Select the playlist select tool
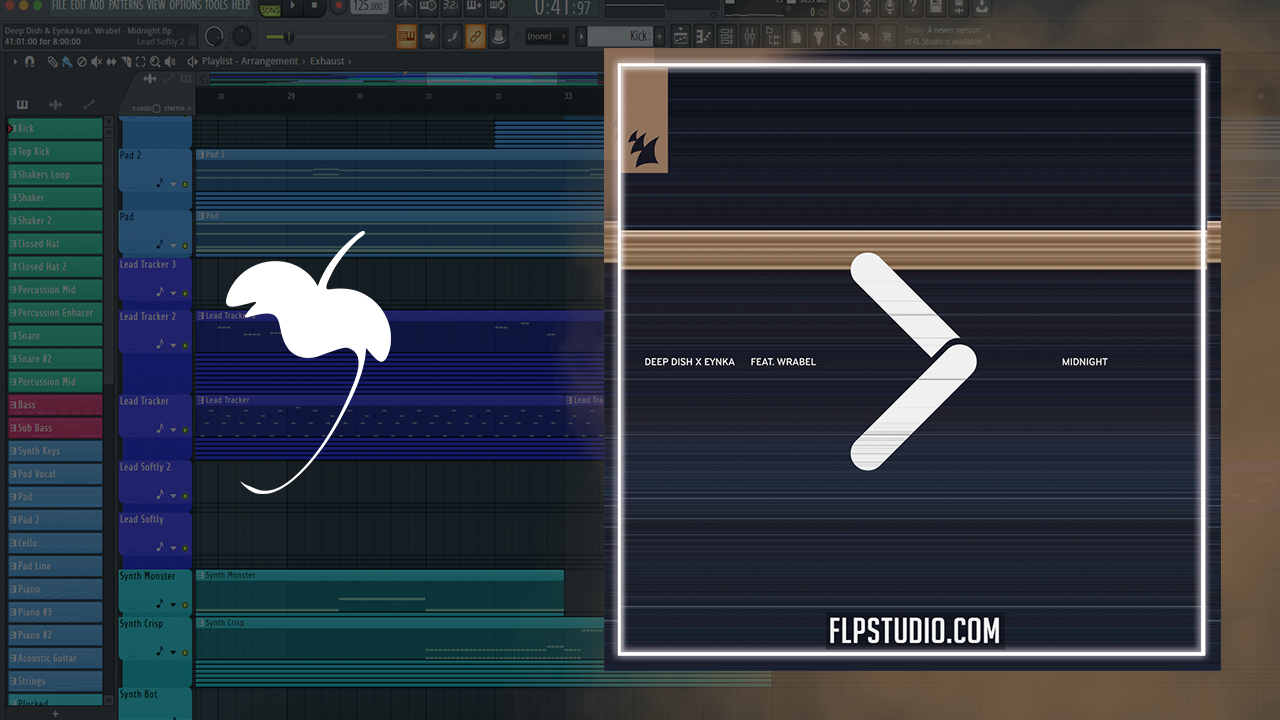The image size is (1280, 720). point(140,61)
